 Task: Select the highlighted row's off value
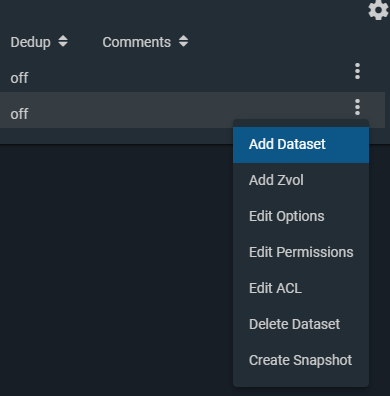tap(19, 114)
